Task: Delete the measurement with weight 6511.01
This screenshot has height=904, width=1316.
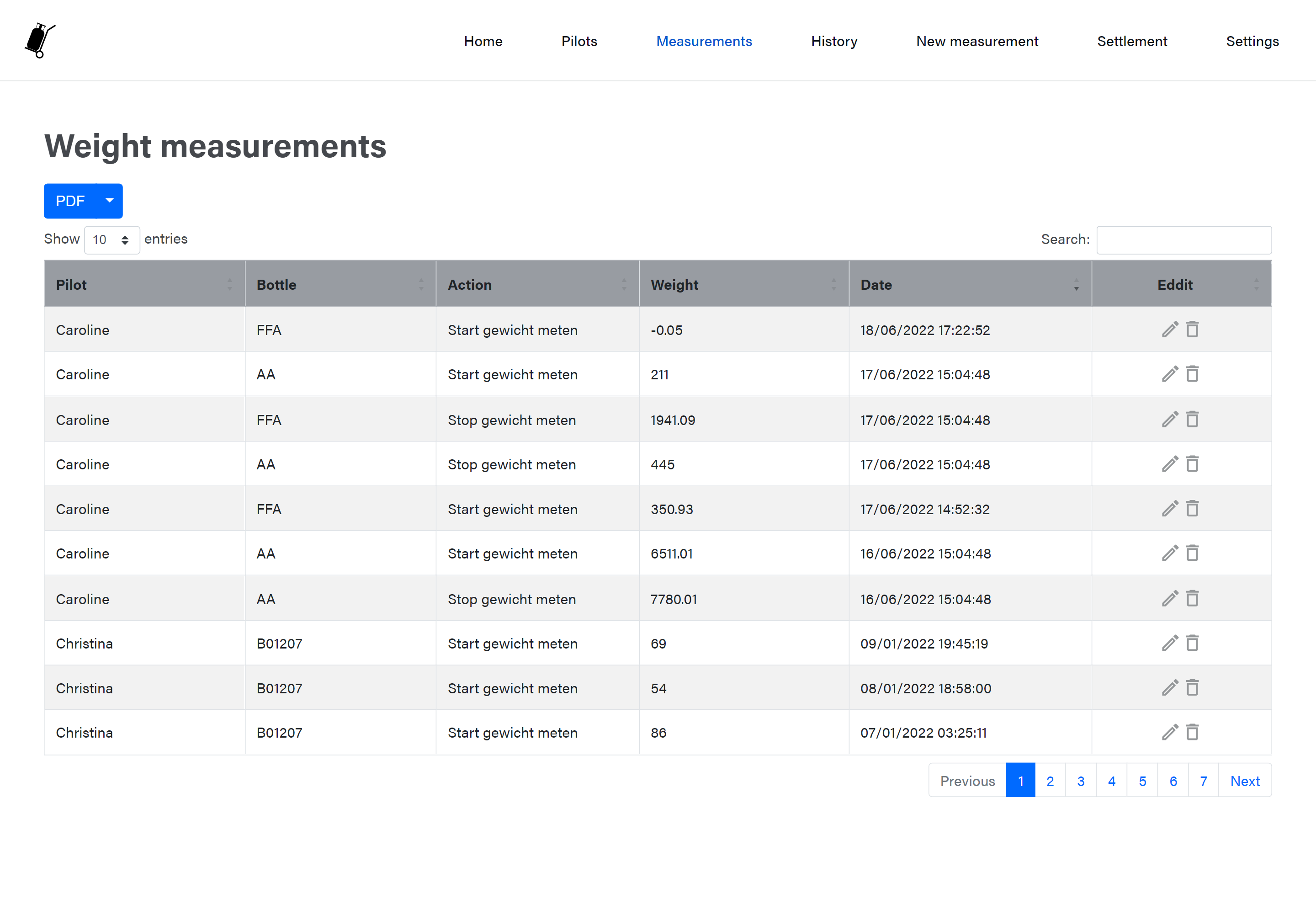Action: [x=1192, y=553]
